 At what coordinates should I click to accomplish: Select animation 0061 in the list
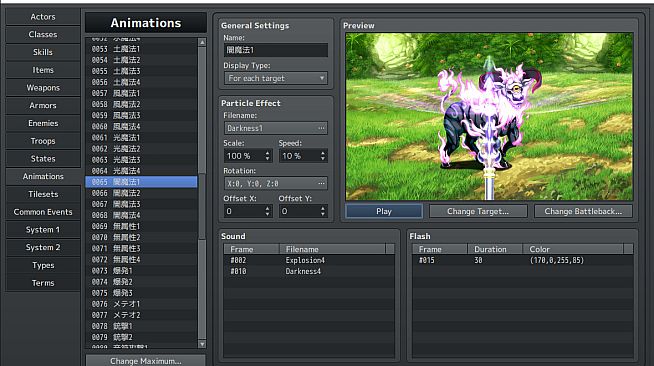point(141,138)
